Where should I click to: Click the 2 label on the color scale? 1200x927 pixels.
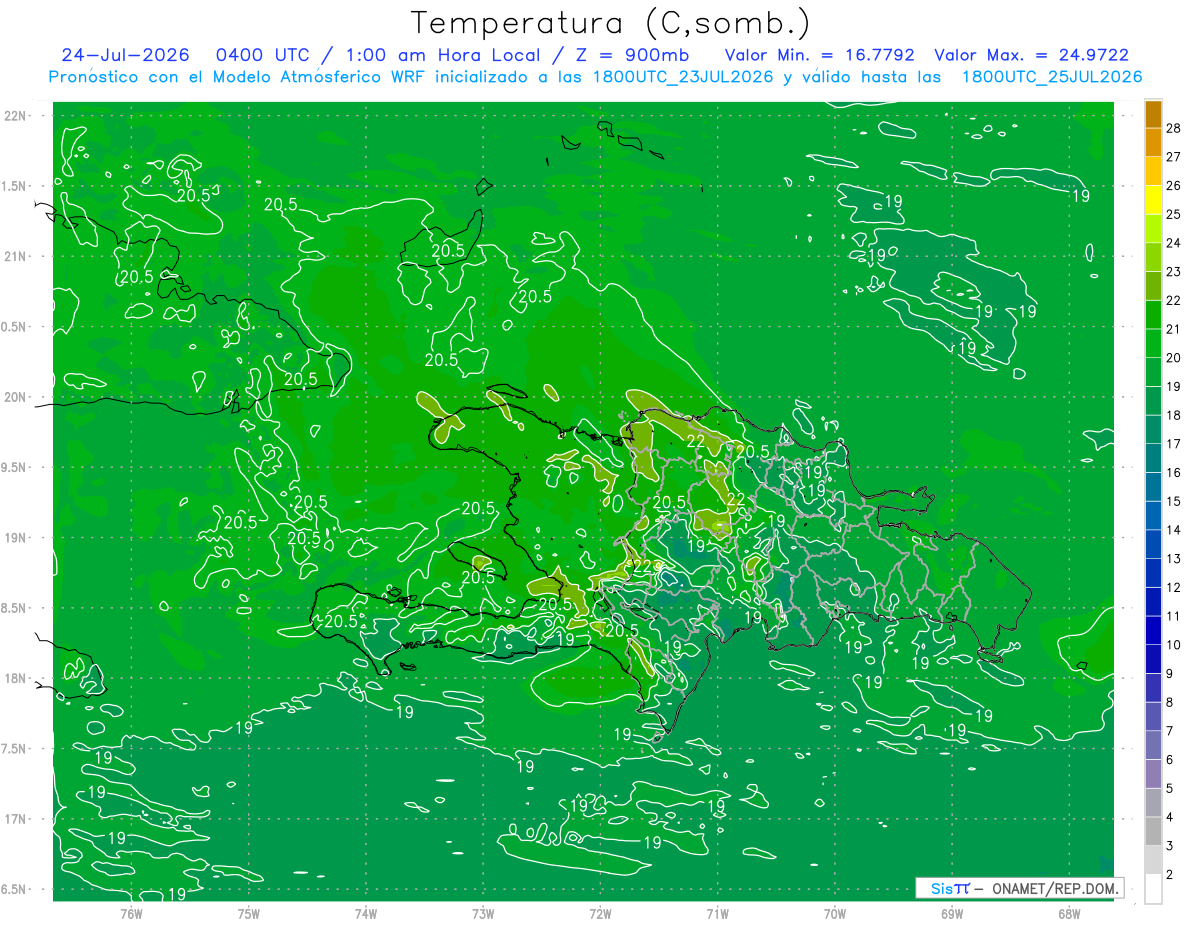point(1170,875)
